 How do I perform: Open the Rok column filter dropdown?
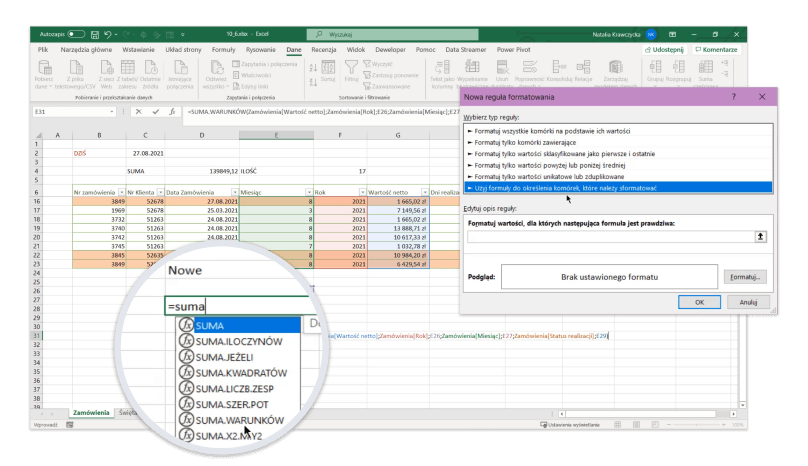(361, 190)
